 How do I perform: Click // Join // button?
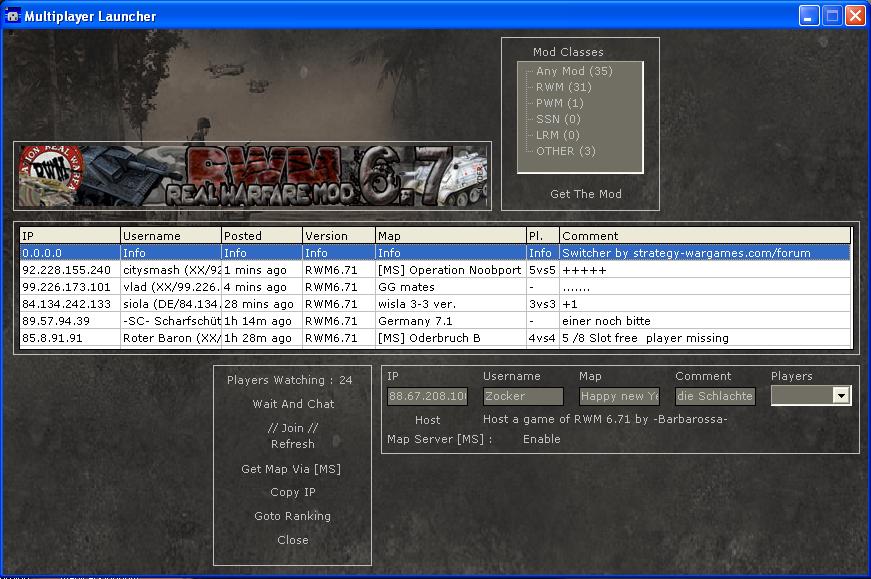pyautogui.click(x=293, y=428)
